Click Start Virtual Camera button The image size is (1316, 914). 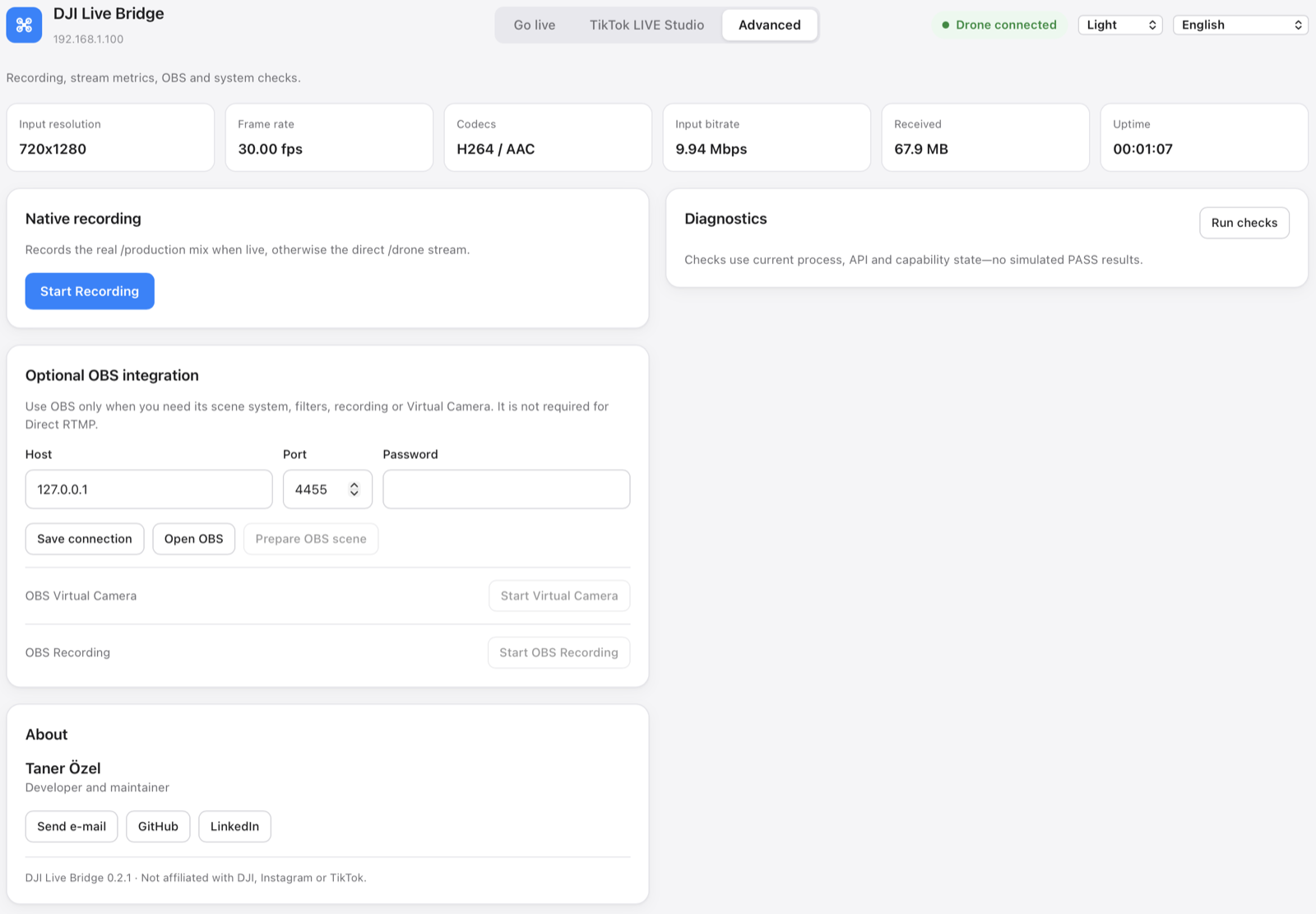click(559, 596)
